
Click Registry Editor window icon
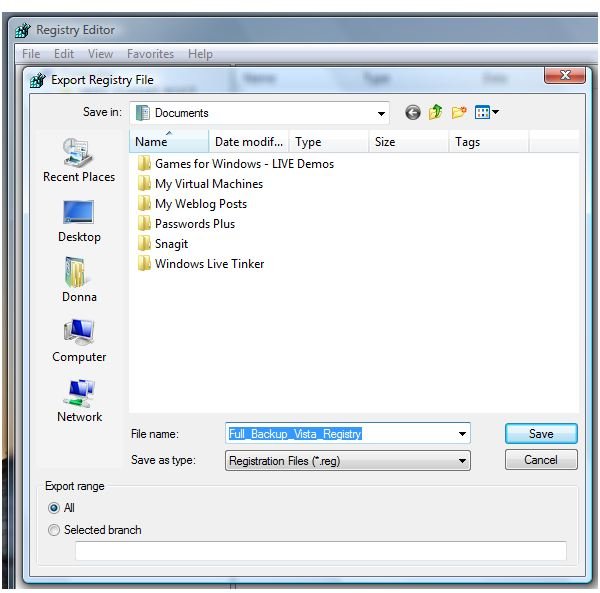pos(23,30)
